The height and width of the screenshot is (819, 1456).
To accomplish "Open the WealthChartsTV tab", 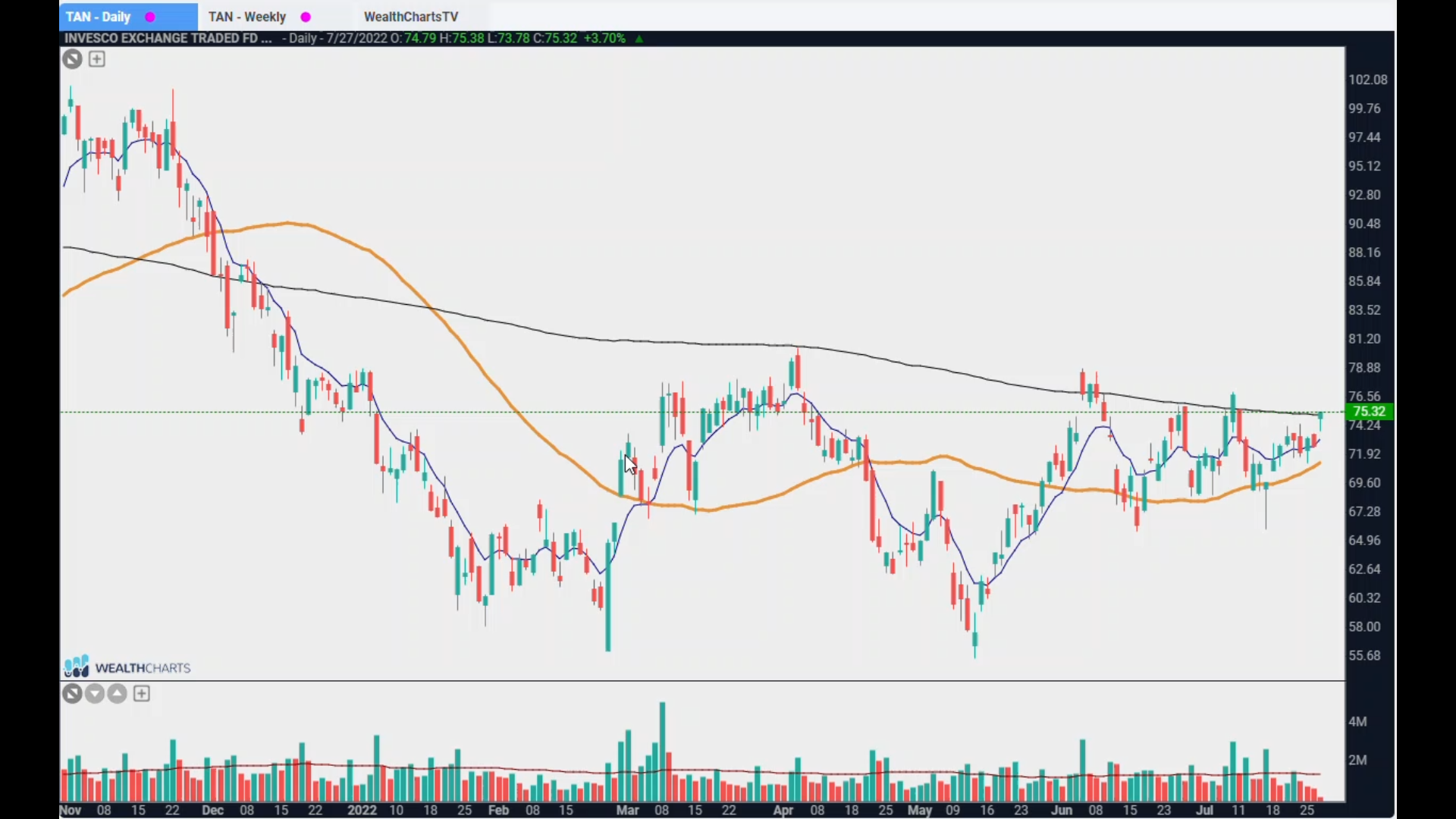I will (x=411, y=17).
